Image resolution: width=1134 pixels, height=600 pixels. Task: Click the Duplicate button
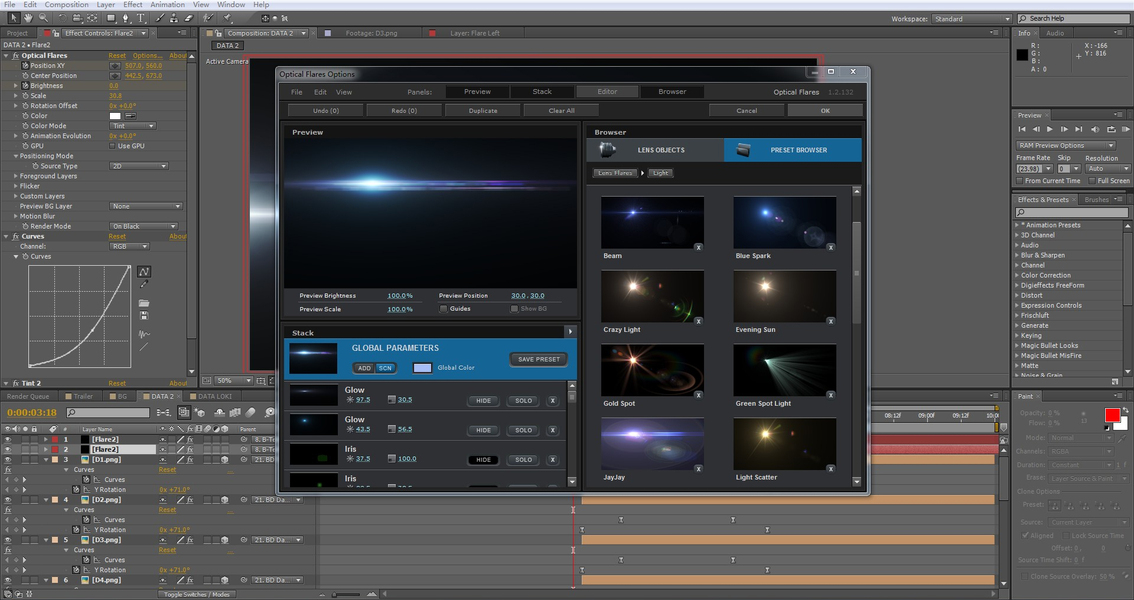482,111
